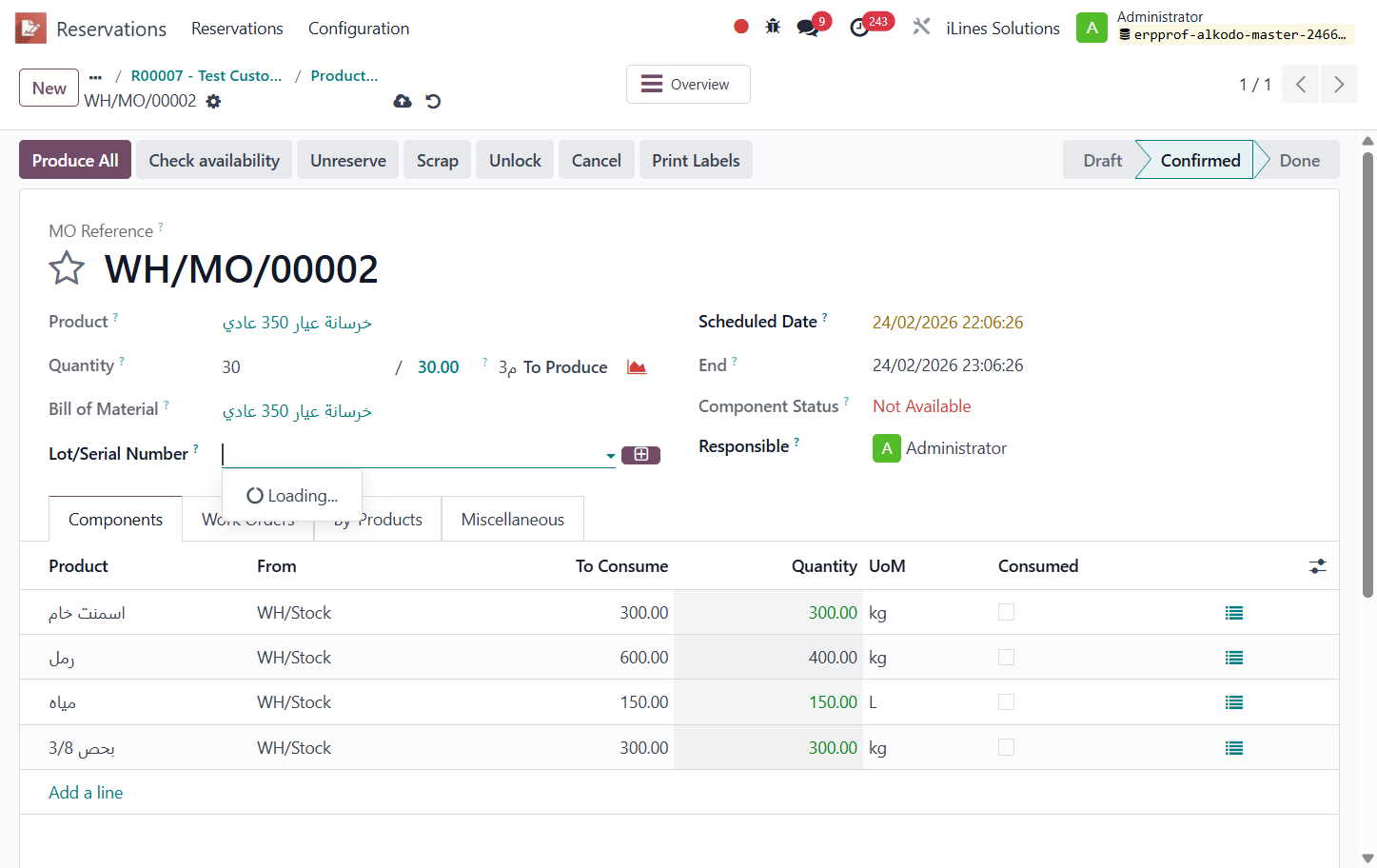Click the Print Labels button
The image size is (1377, 868).
696,160
